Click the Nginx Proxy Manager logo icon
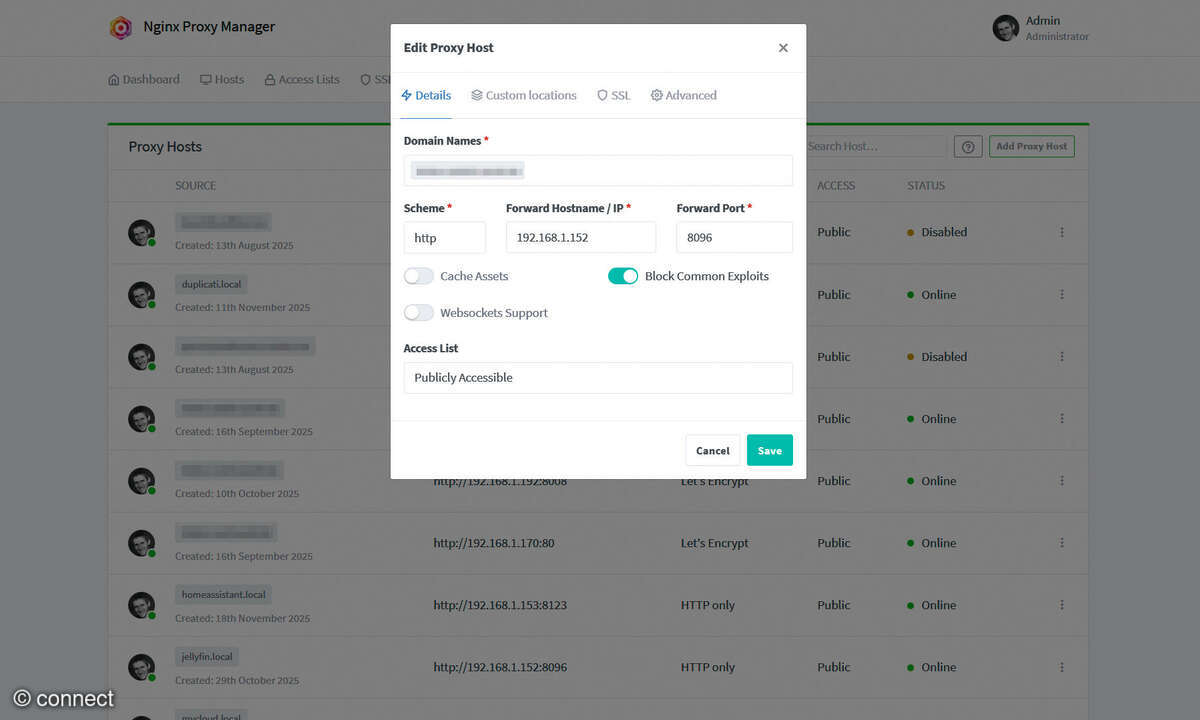Image resolution: width=1200 pixels, height=720 pixels. click(x=120, y=27)
